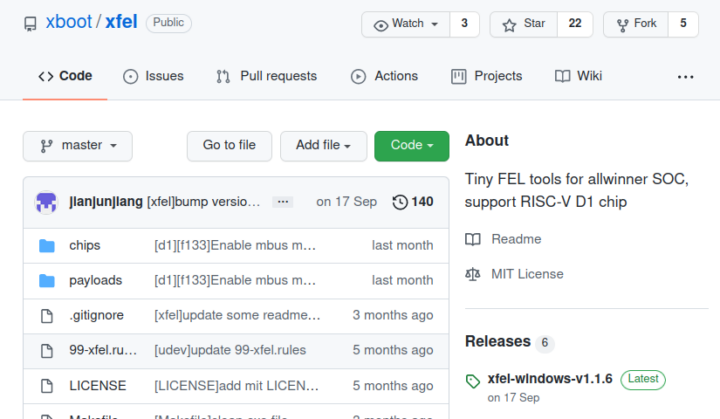The height and width of the screenshot is (419, 720).
Task: Expand the green Code dropdown
Action: tap(411, 146)
